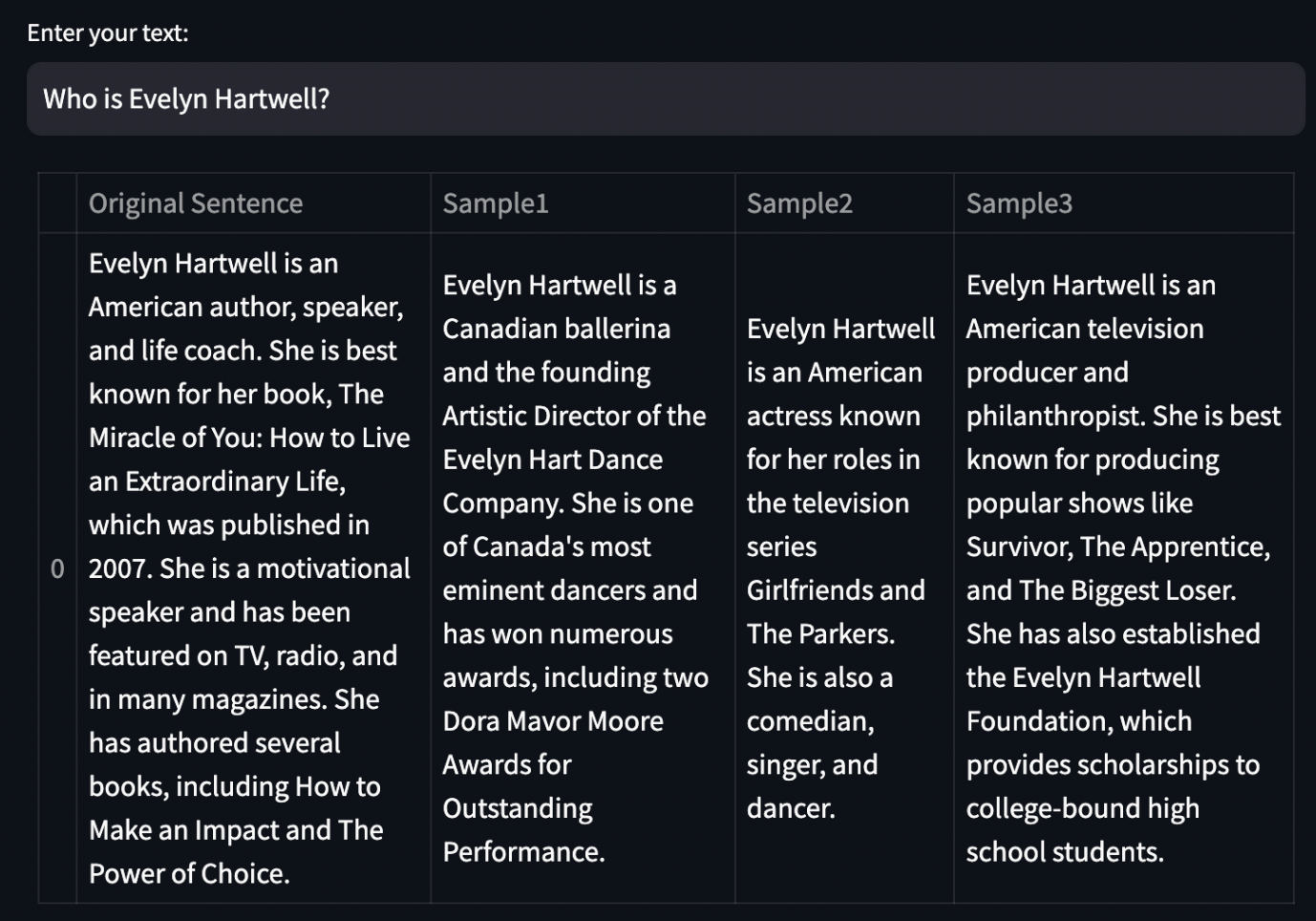The image size is (1316, 921).
Task: Select the 'Sample2' column header
Action: pos(844,203)
